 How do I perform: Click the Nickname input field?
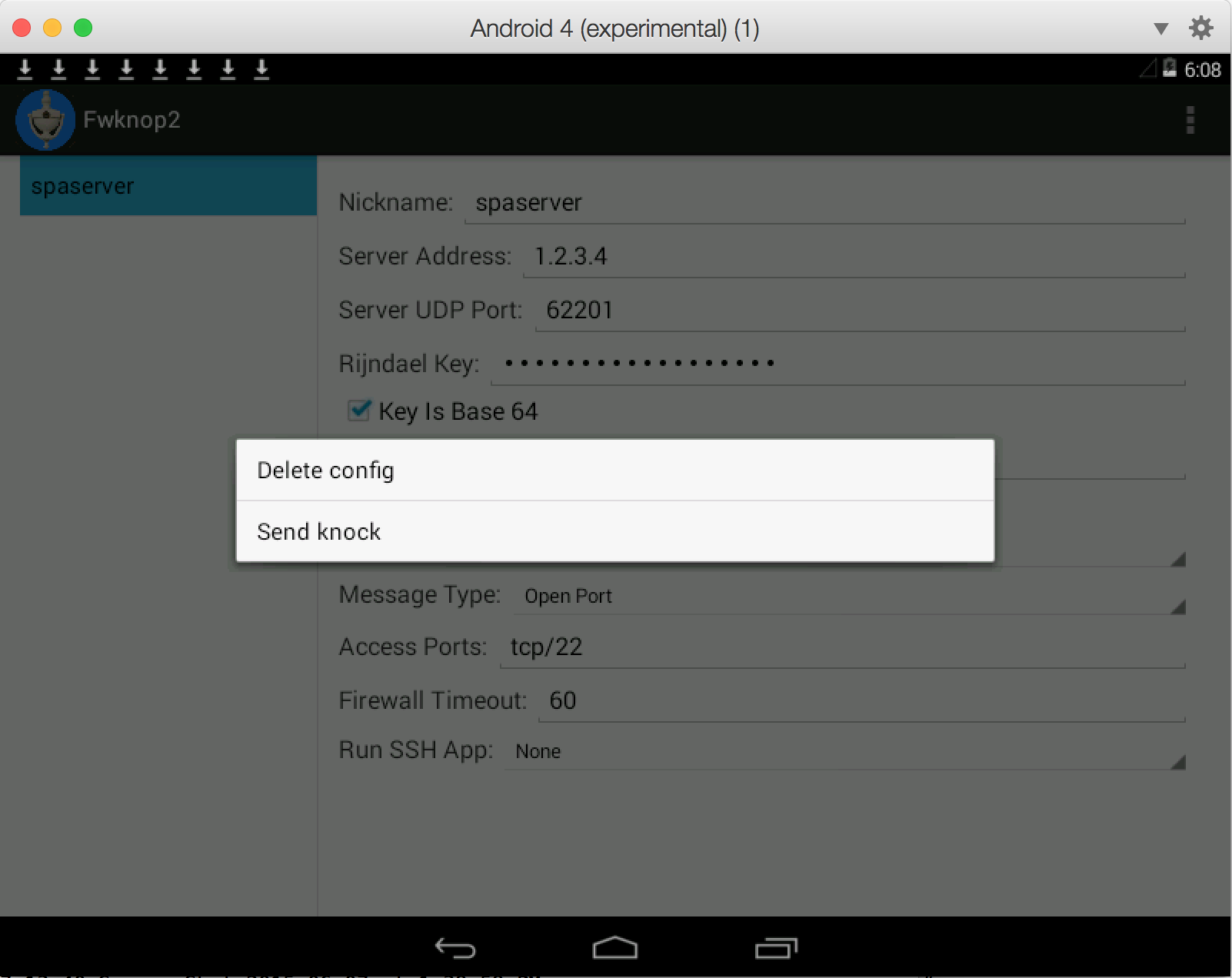[x=769, y=203]
